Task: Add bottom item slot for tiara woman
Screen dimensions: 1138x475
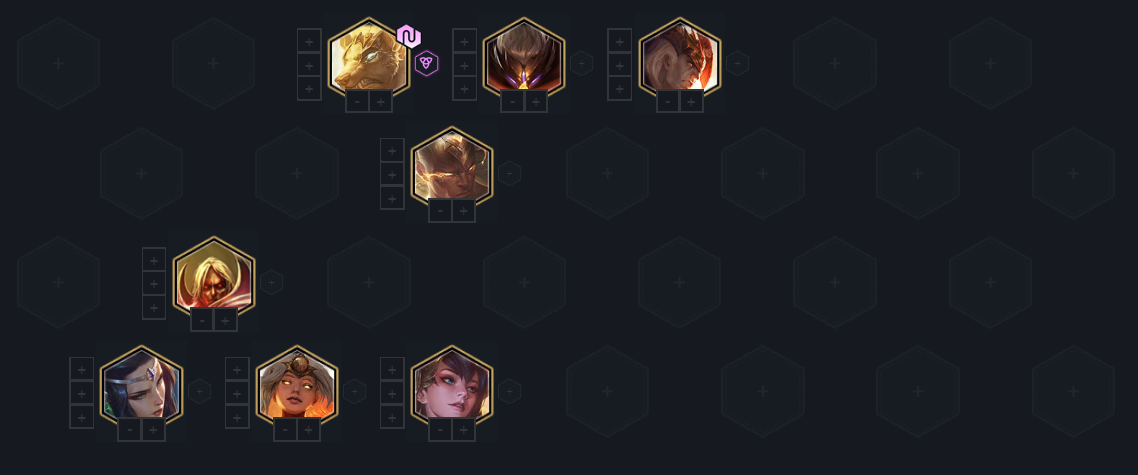Action: pyautogui.click(x=81, y=417)
